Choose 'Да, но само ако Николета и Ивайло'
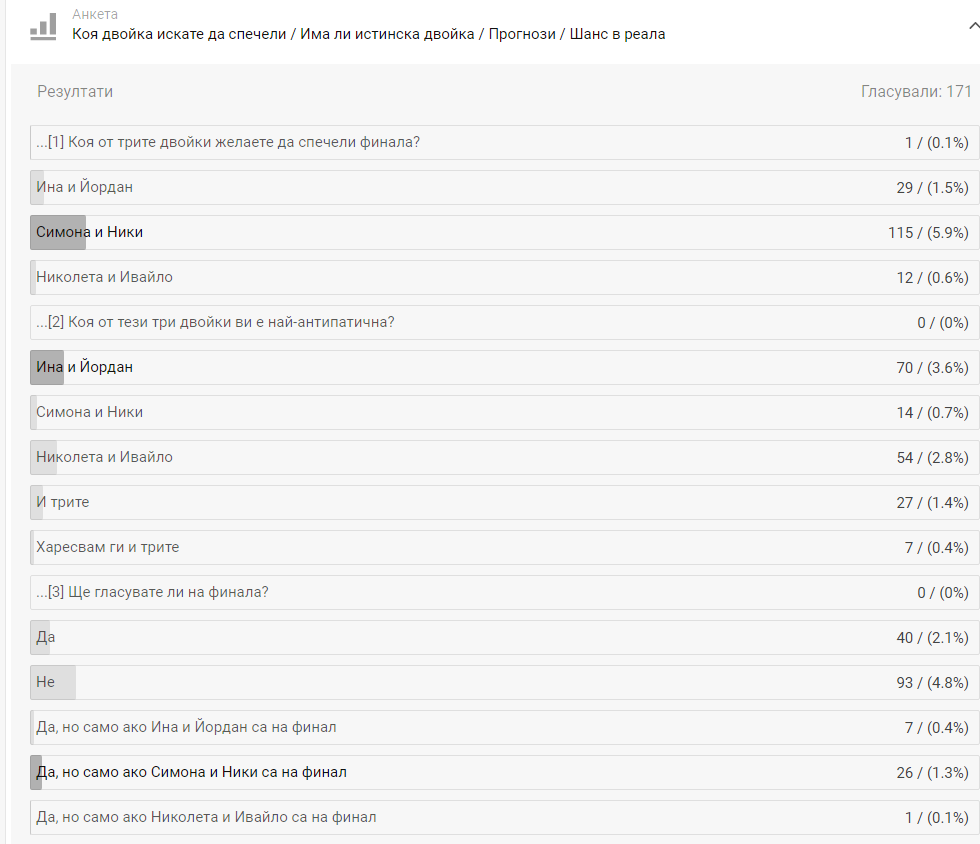Image resolution: width=980 pixels, height=844 pixels. click(x=504, y=818)
